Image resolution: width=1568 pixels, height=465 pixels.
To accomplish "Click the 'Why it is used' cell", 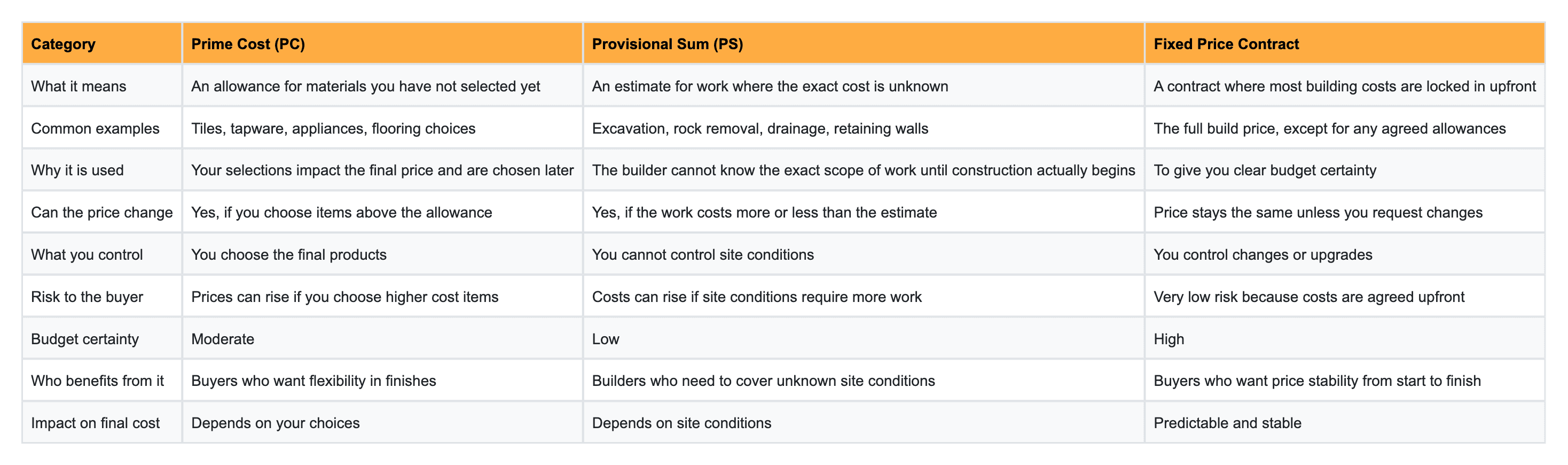I will [x=77, y=170].
